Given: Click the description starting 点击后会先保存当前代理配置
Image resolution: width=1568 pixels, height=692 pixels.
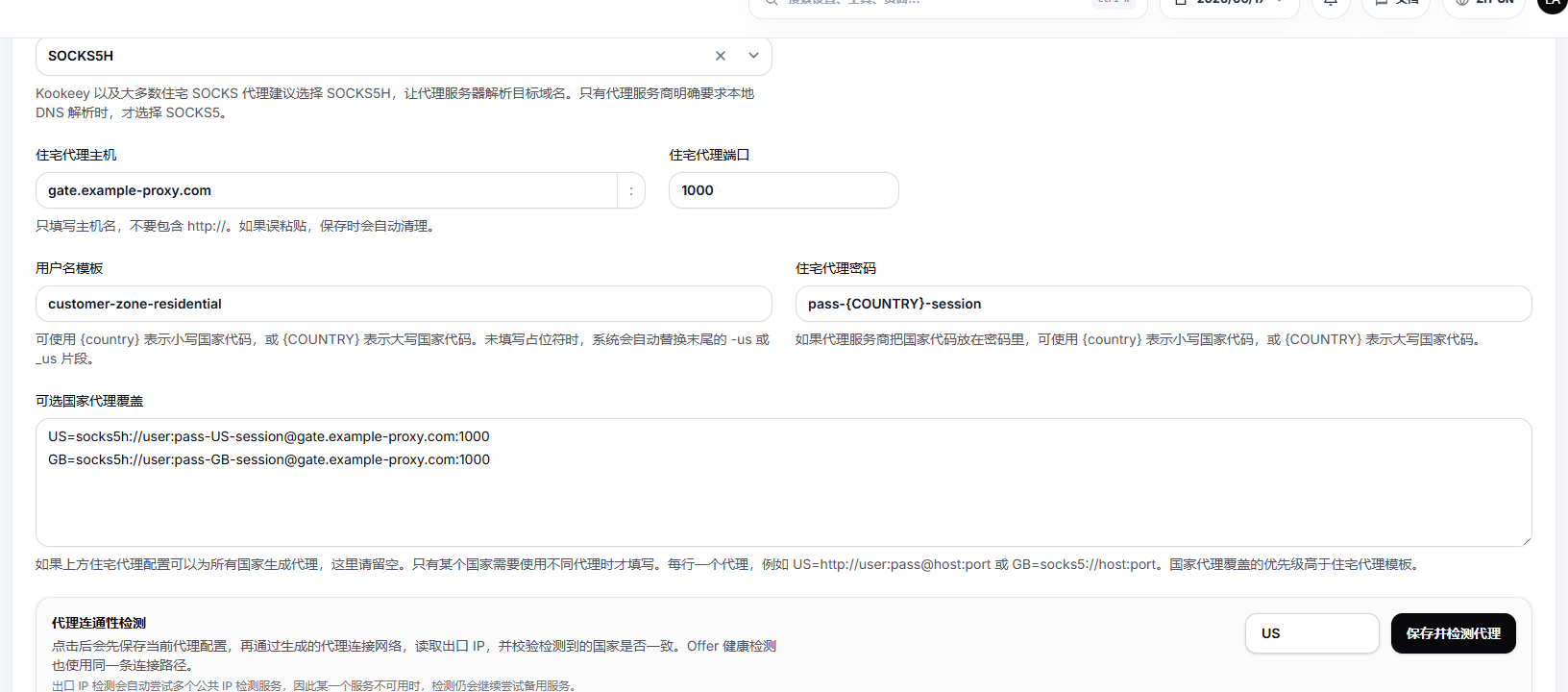Looking at the screenshot, I should point(414,655).
